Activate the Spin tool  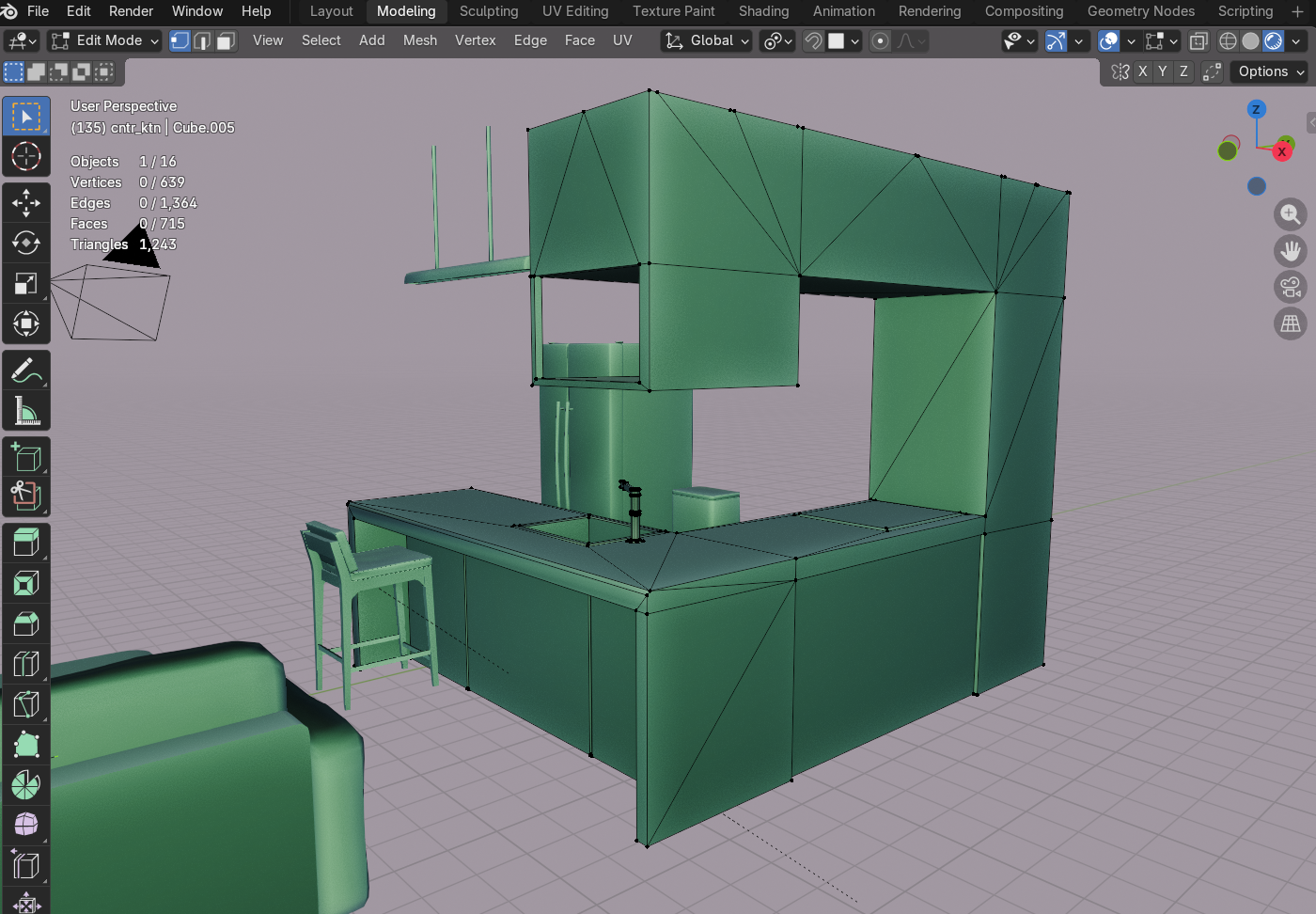[x=26, y=785]
